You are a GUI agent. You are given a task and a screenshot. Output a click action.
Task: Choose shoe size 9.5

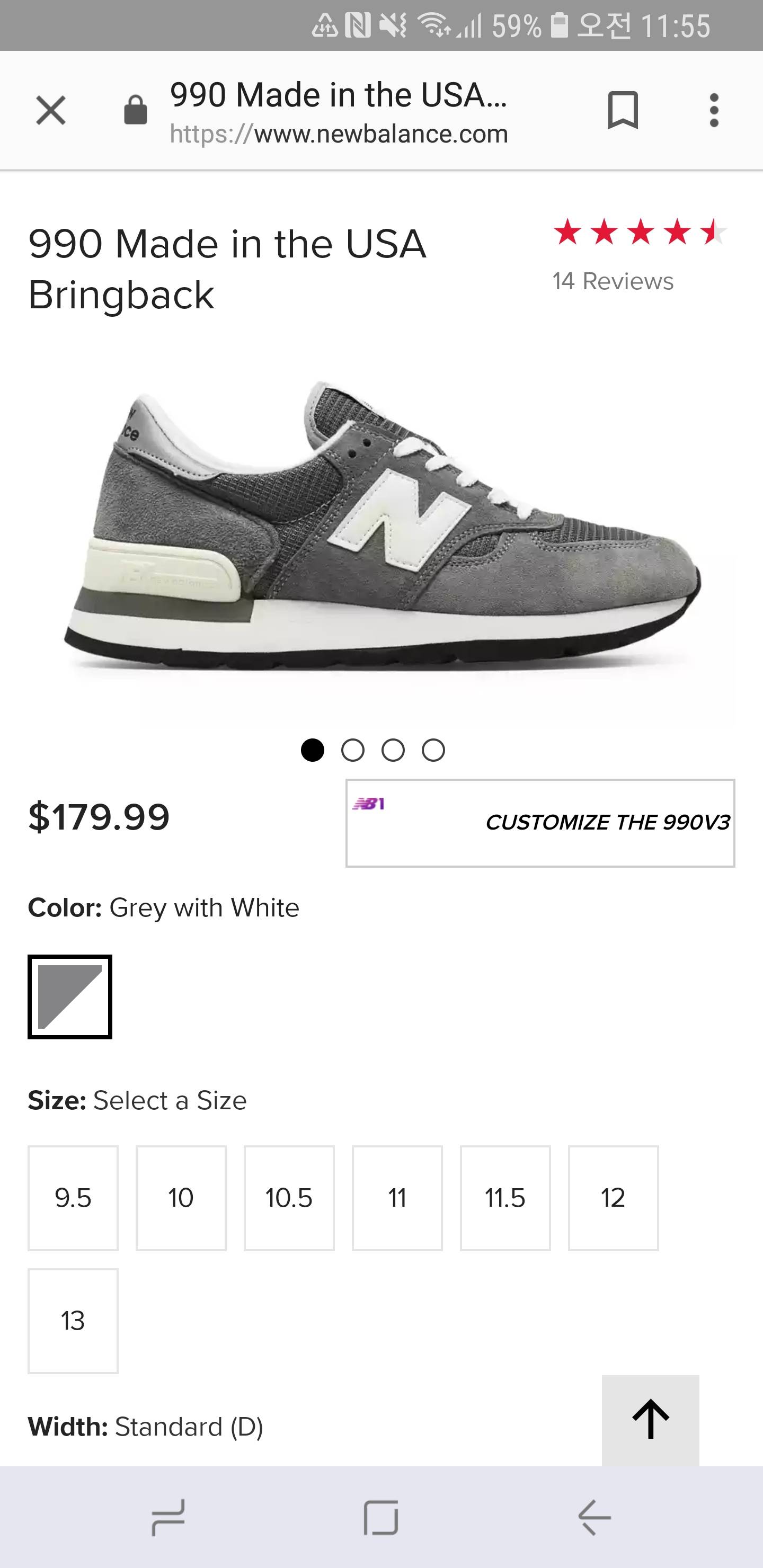73,1198
